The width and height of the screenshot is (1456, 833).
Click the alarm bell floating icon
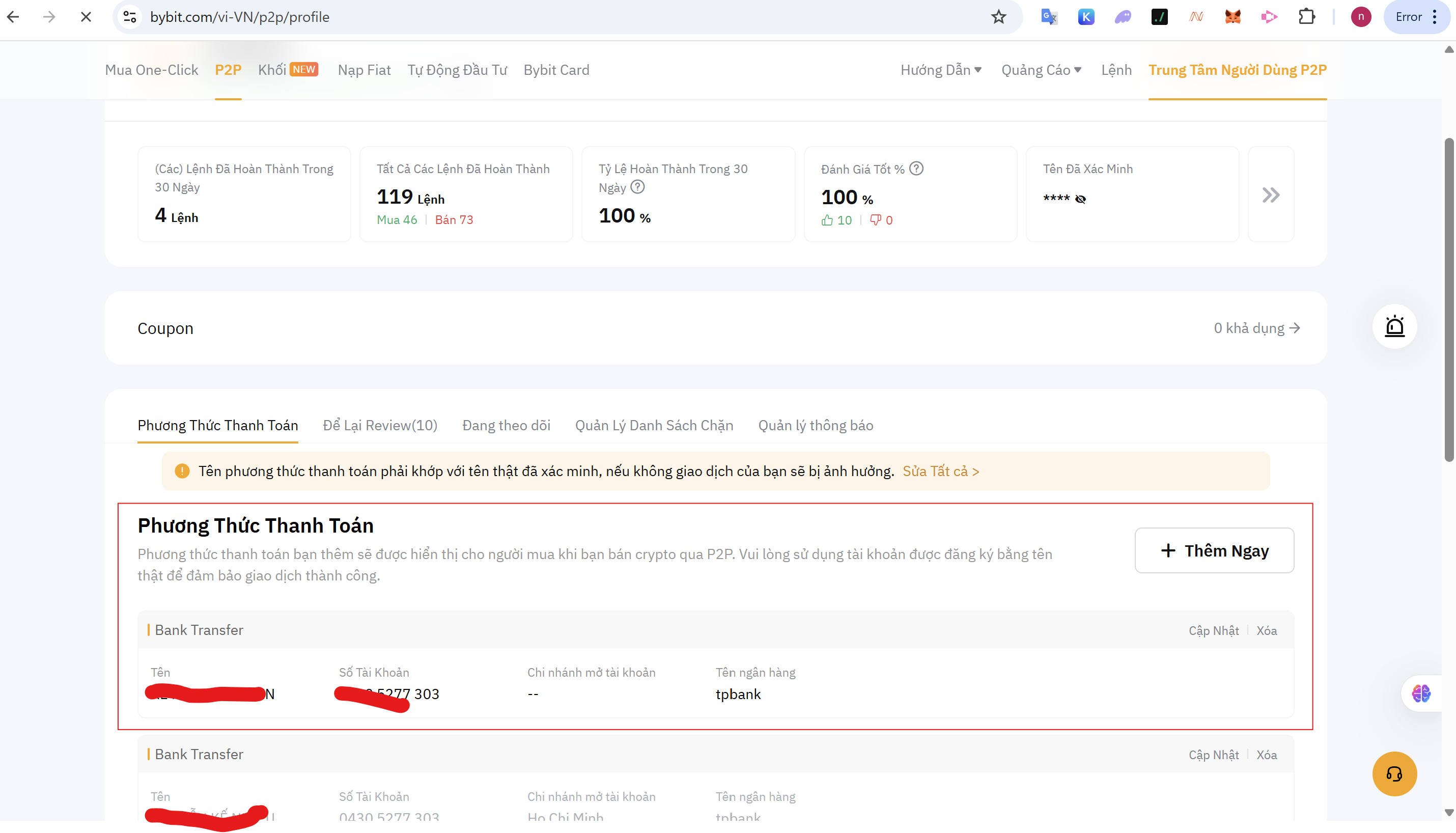point(1394,326)
